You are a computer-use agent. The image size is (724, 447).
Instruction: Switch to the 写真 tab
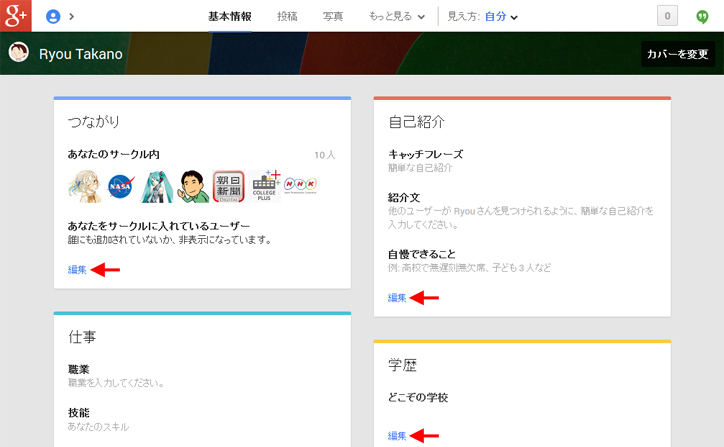click(x=333, y=17)
